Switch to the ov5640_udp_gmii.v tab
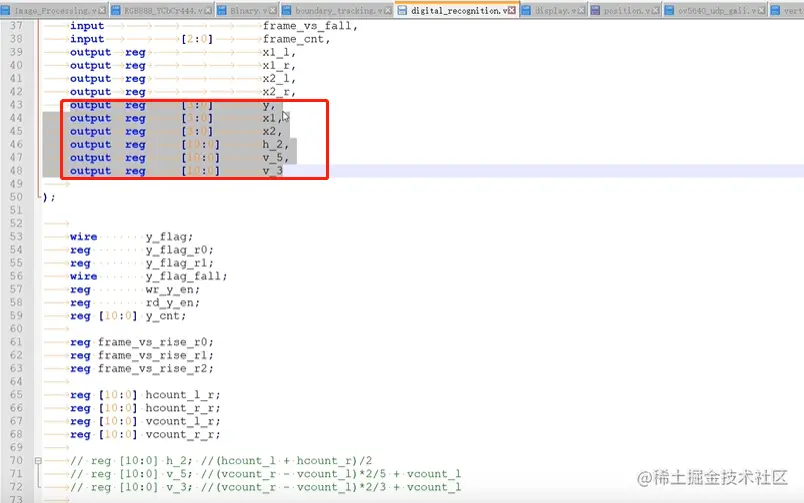 pyautogui.click(x=717, y=10)
